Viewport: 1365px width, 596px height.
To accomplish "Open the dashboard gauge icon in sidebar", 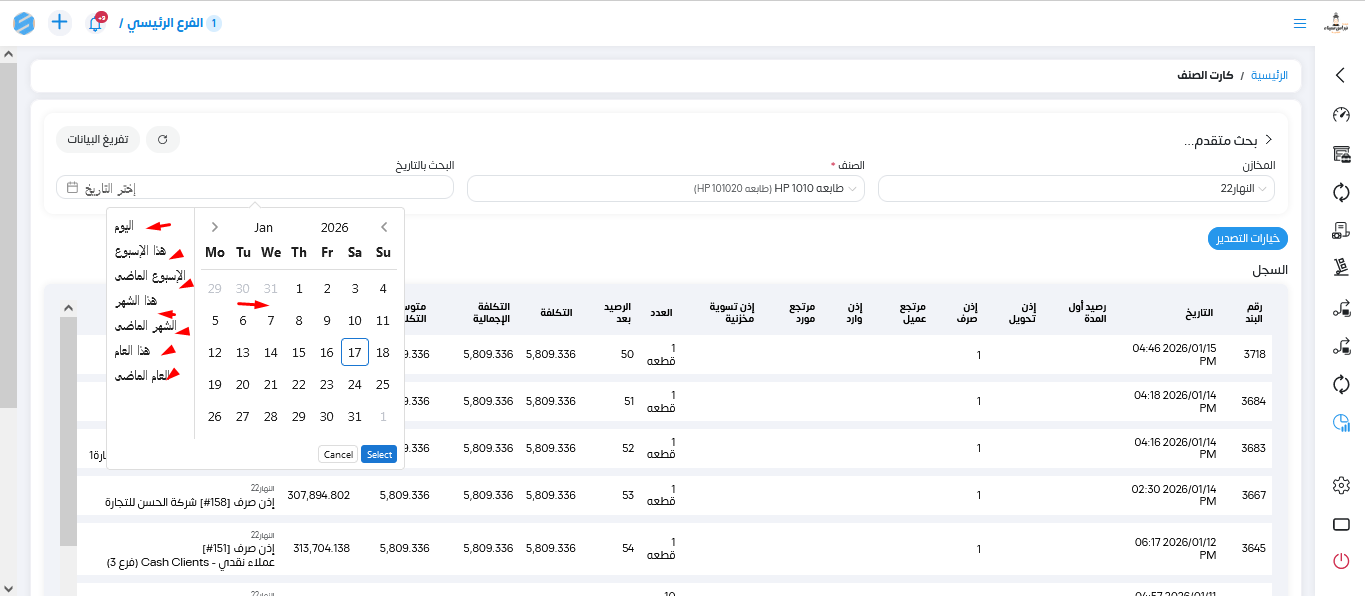I will tap(1341, 115).
